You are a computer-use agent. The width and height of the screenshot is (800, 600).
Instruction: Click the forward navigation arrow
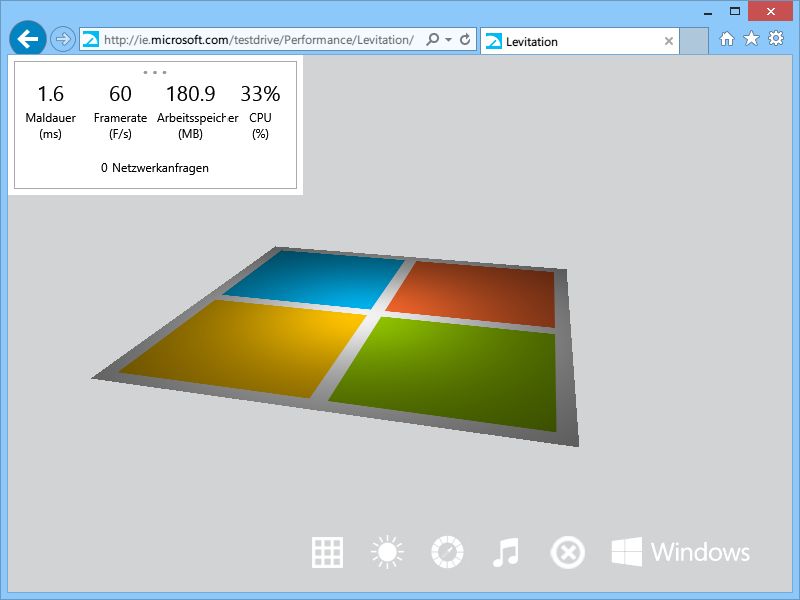(x=63, y=39)
